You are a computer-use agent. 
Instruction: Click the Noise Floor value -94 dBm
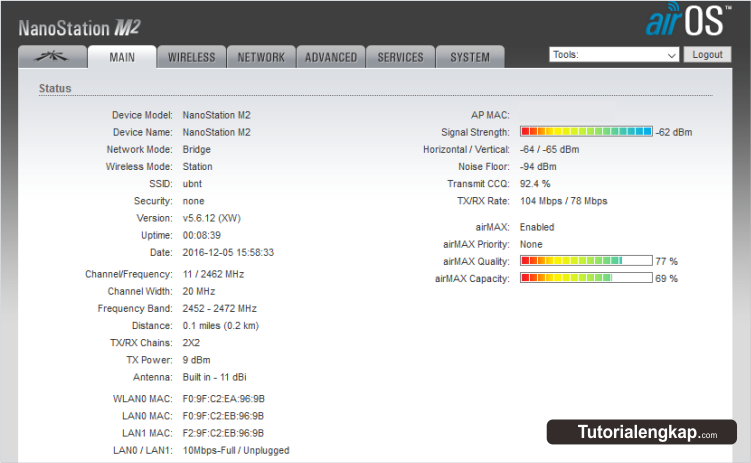(x=538, y=167)
